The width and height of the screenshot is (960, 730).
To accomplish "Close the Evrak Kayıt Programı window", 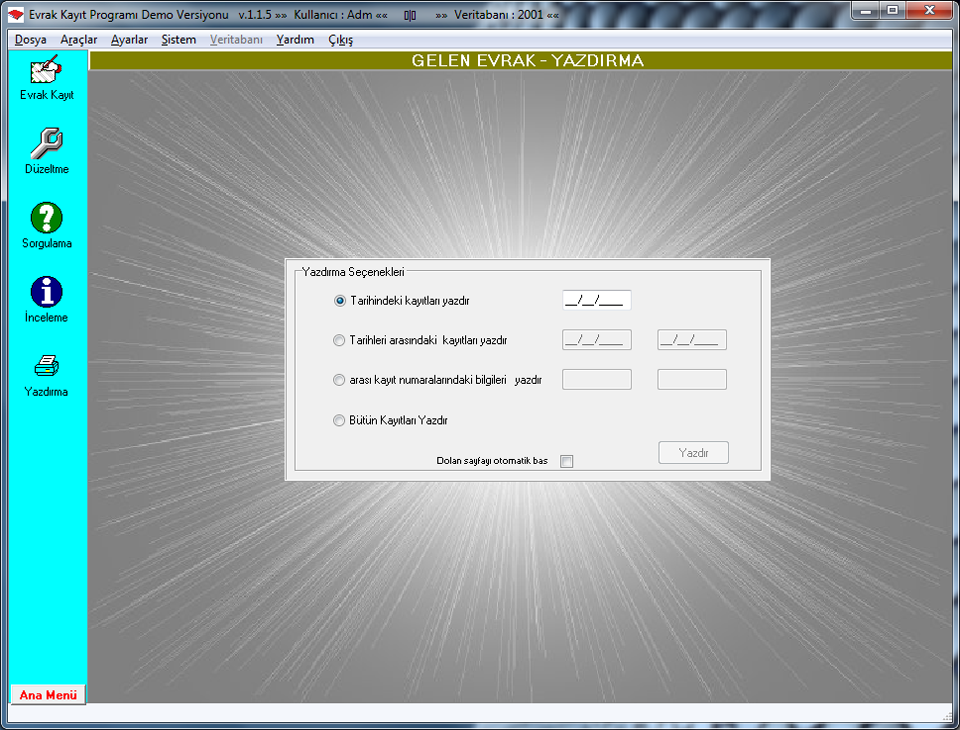I will pyautogui.click(x=929, y=10).
